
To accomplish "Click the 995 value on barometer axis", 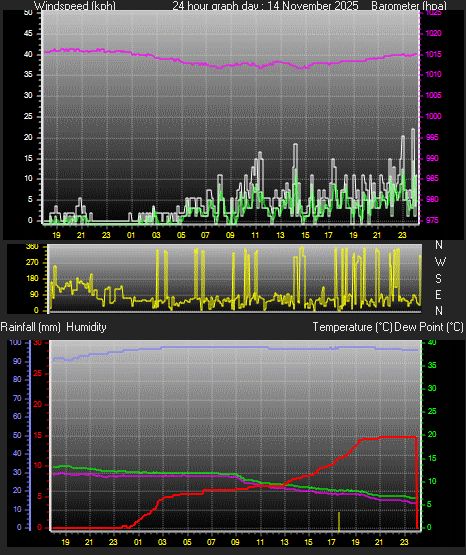I will coord(432,137).
